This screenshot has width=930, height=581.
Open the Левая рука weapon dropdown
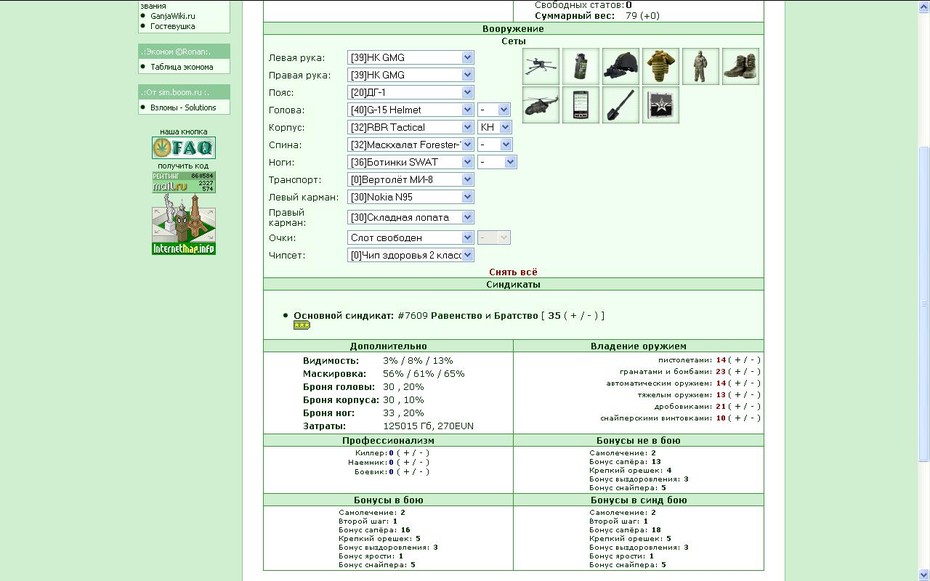[x=410, y=58]
